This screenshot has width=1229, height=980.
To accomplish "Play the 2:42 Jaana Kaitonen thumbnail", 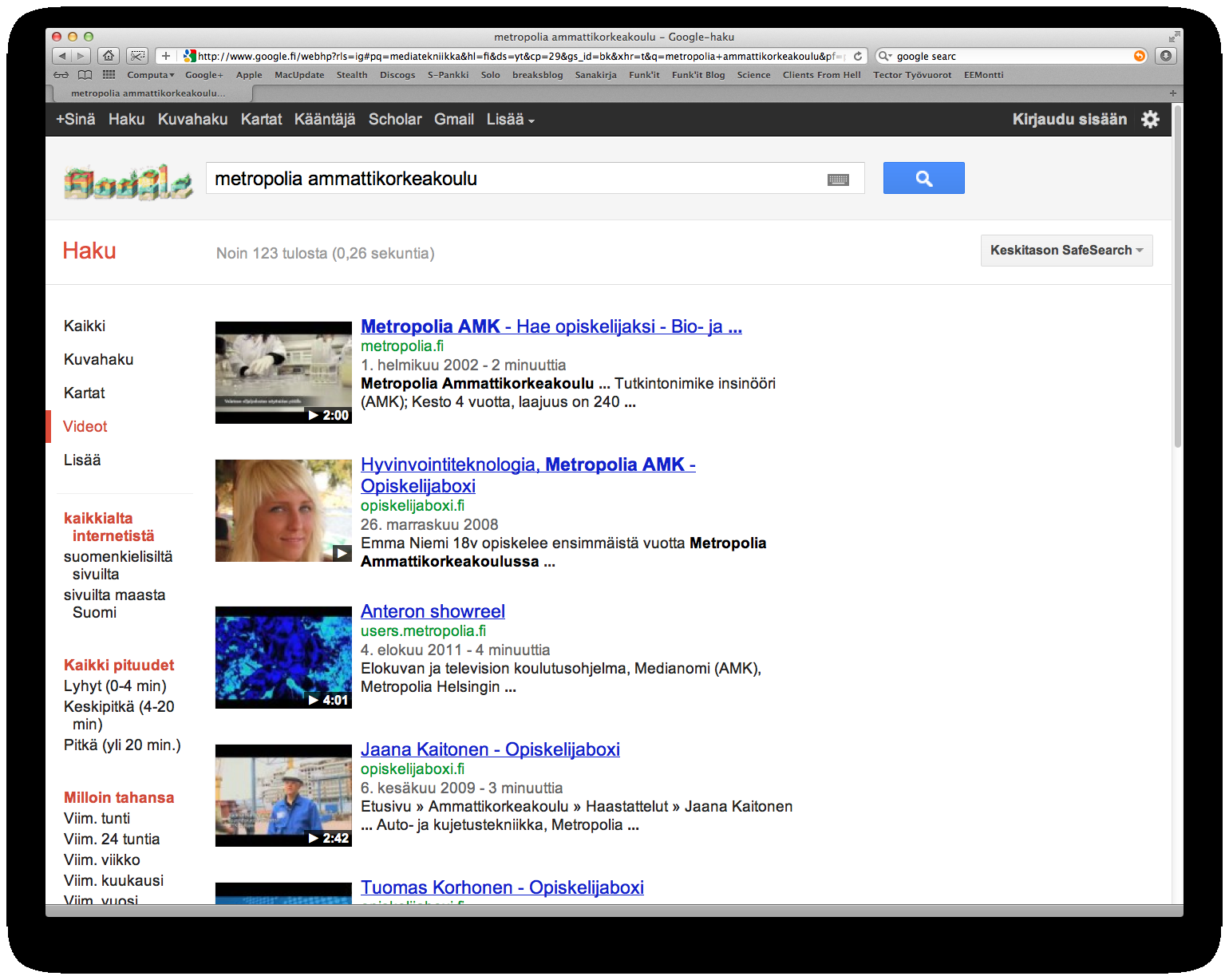I will click(283, 796).
